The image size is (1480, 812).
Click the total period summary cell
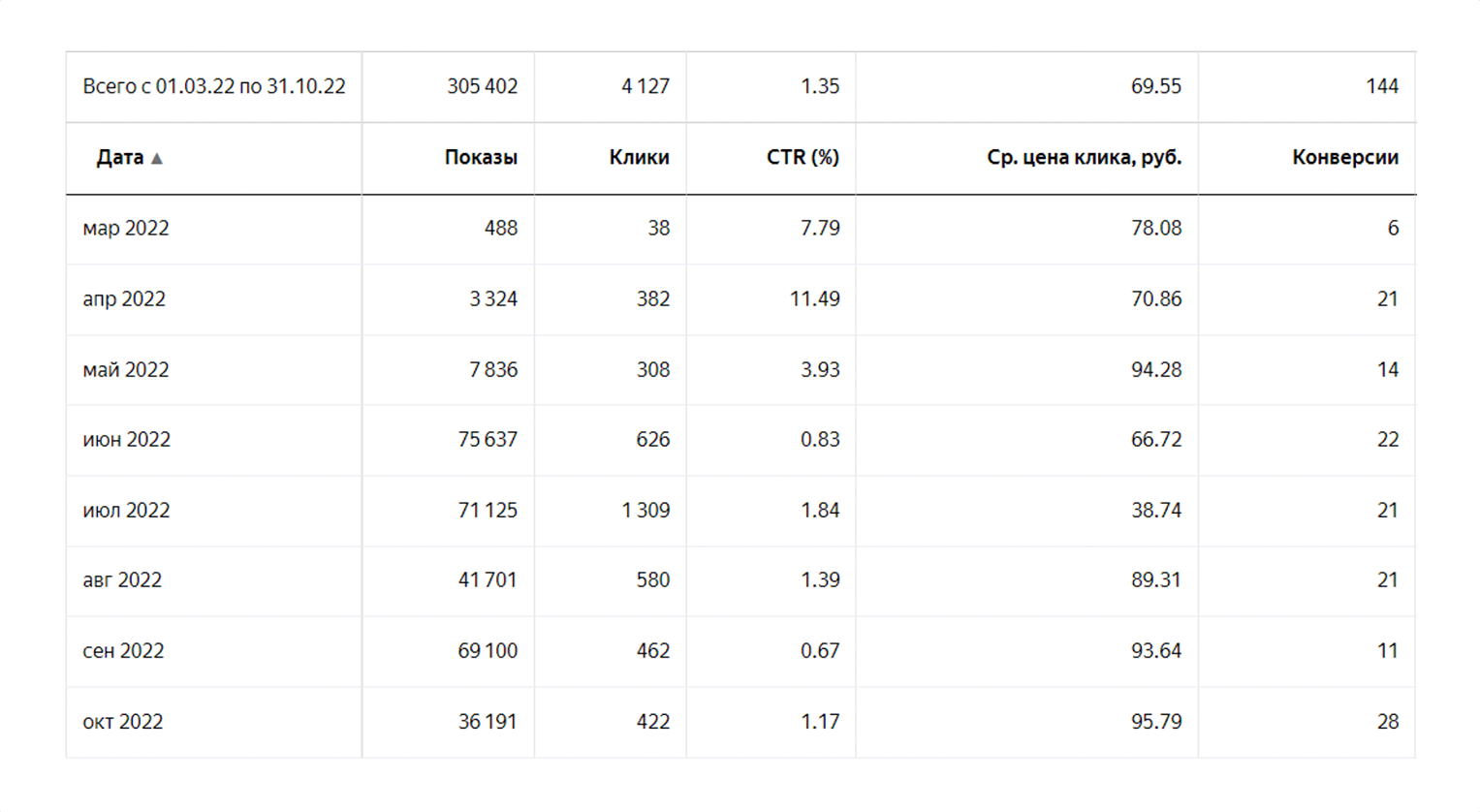click(x=213, y=86)
